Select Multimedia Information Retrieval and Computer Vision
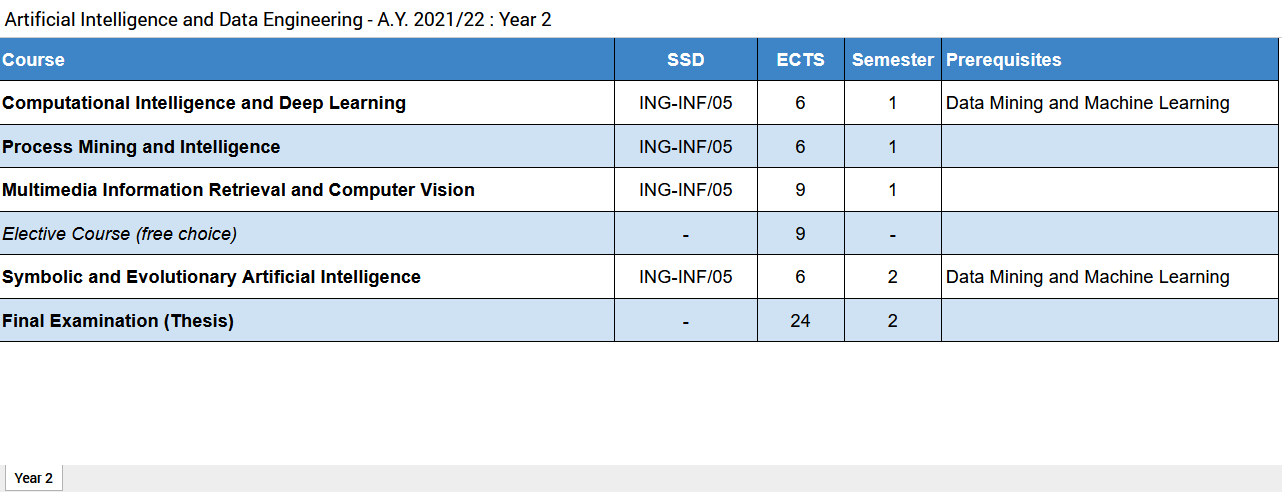Viewport: 1282px width, 492px height. point(238,190)
